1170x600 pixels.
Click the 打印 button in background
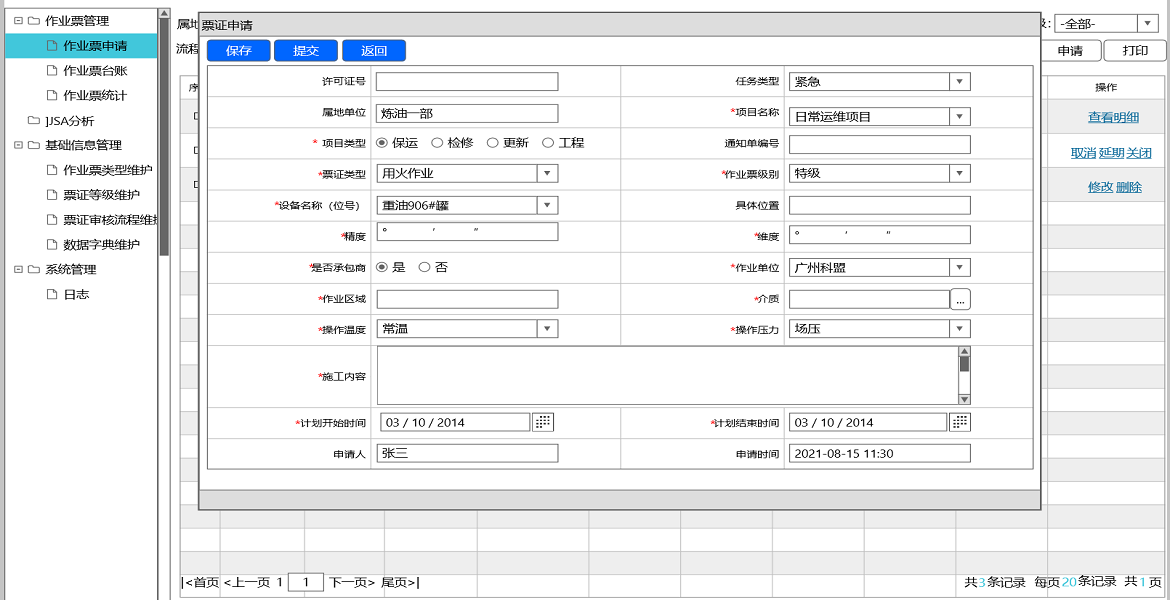coord(1135,51)
